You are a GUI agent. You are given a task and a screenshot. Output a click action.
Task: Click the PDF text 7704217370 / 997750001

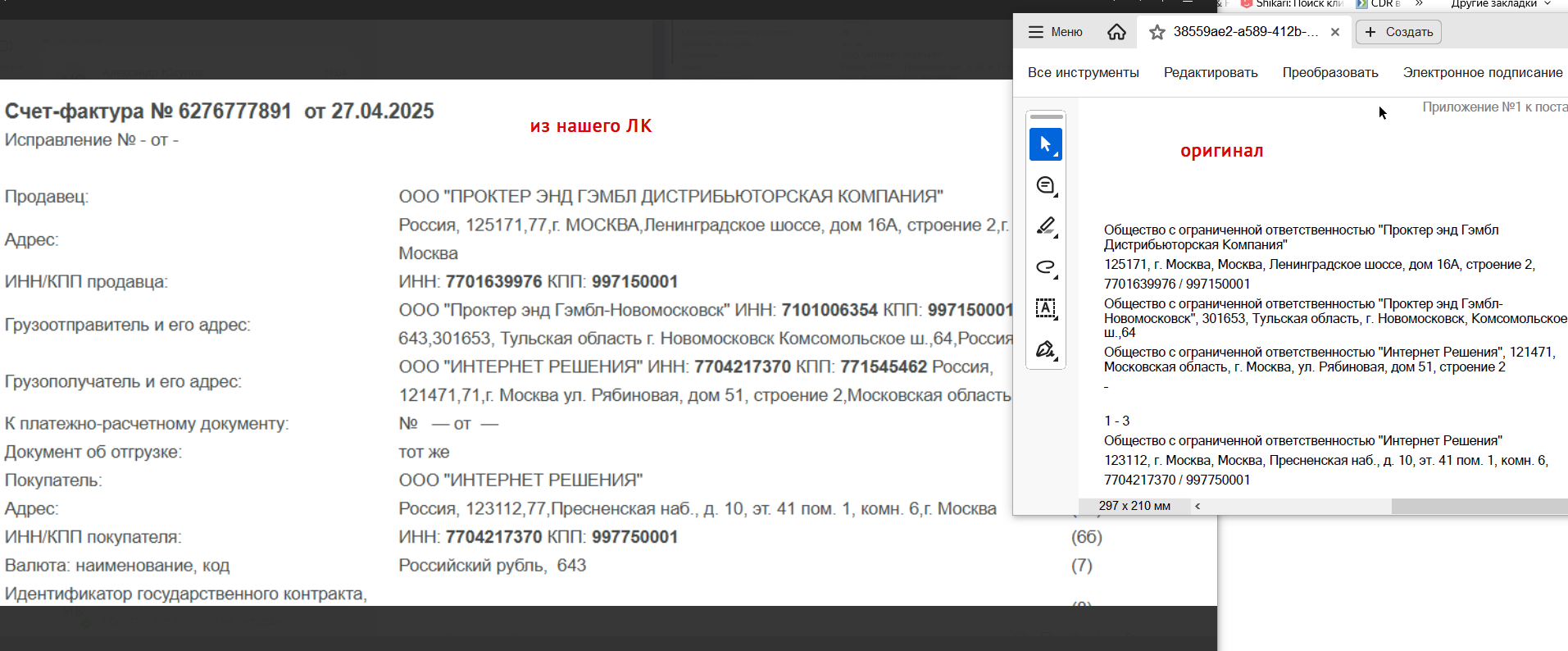point(1177,480)
